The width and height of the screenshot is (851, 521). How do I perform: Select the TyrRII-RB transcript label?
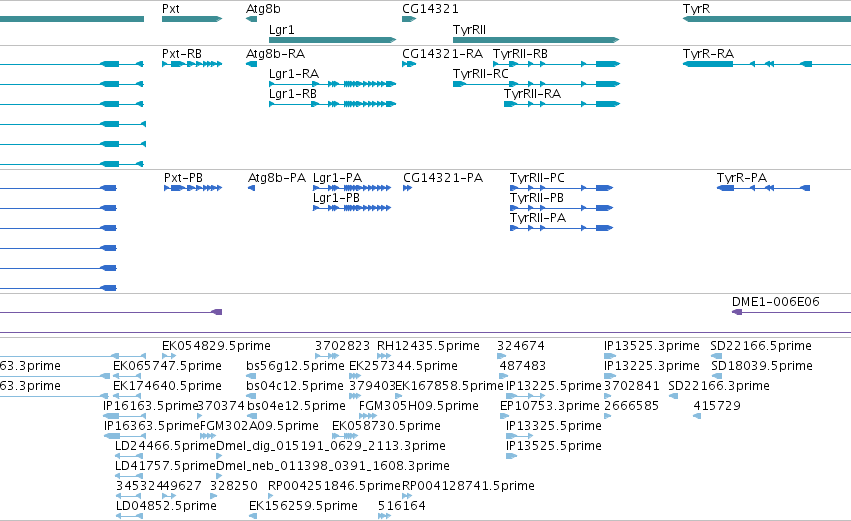(x=520, y=54)
